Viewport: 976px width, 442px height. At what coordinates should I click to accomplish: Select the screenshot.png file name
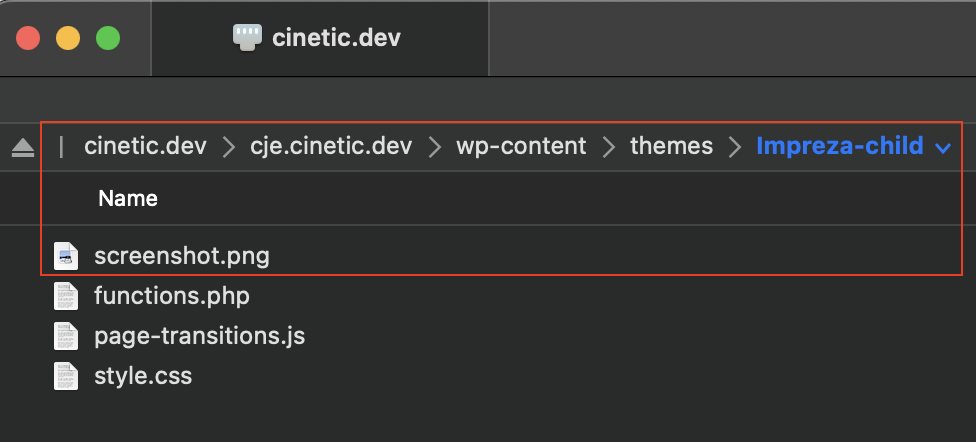pos(181,256)
